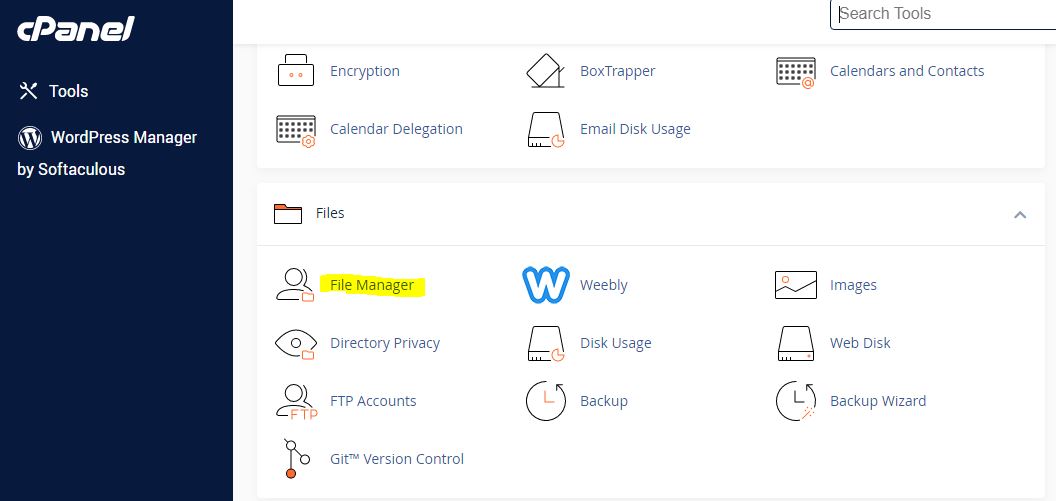1056x501 pixels.
Task: Collapse the Files section chevron
Action: pyautogui.click(x=1020, y=214)
